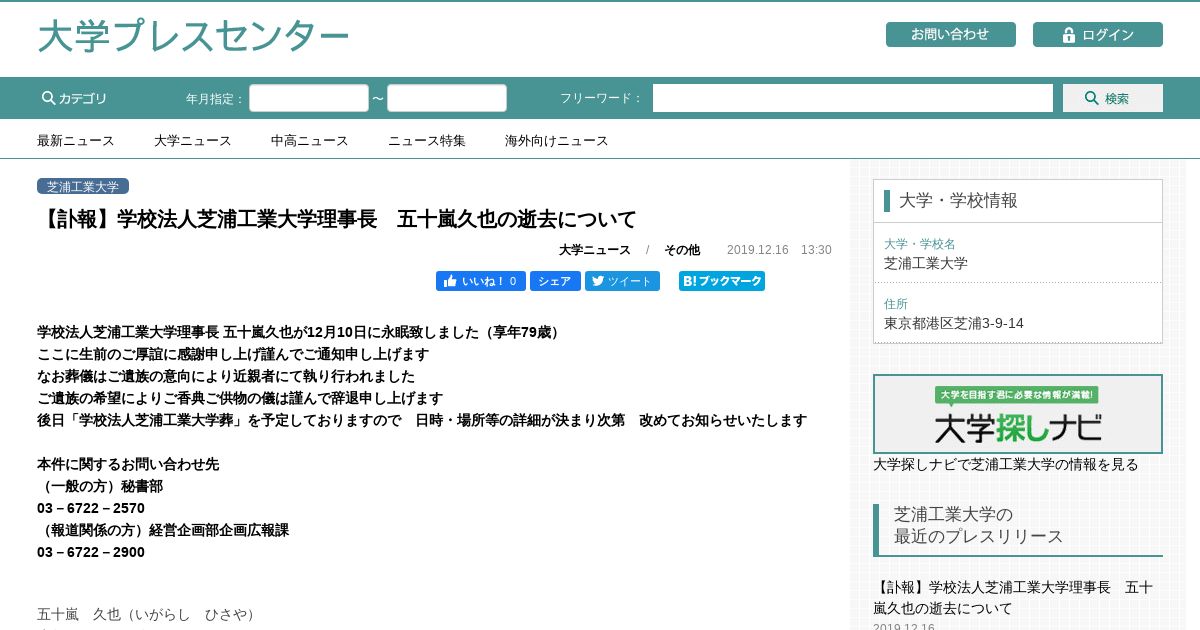Open the 中高ニュース menu item

click(x=310, y=141)
